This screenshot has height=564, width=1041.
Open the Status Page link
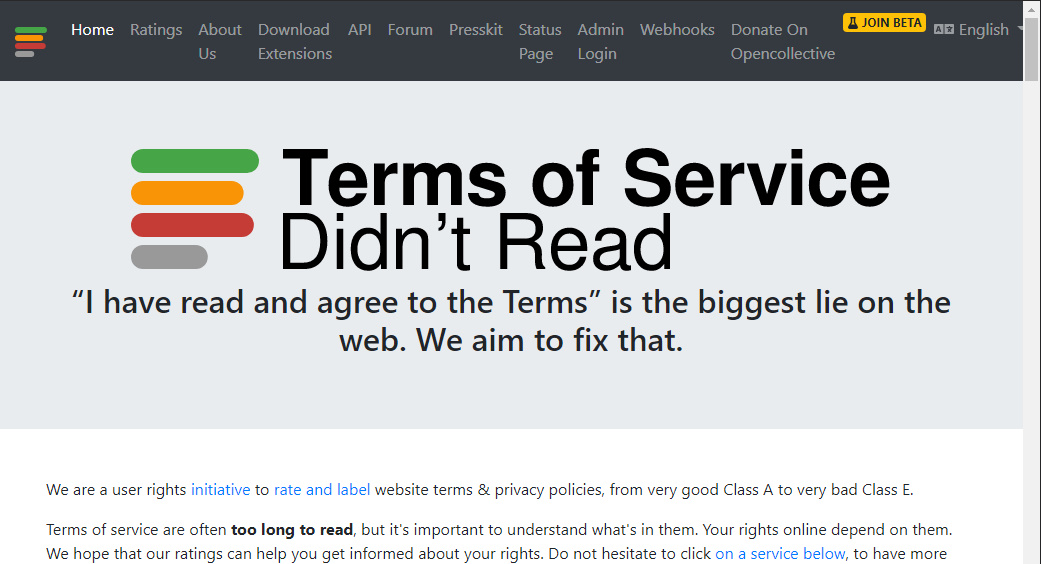click(540, 42)
